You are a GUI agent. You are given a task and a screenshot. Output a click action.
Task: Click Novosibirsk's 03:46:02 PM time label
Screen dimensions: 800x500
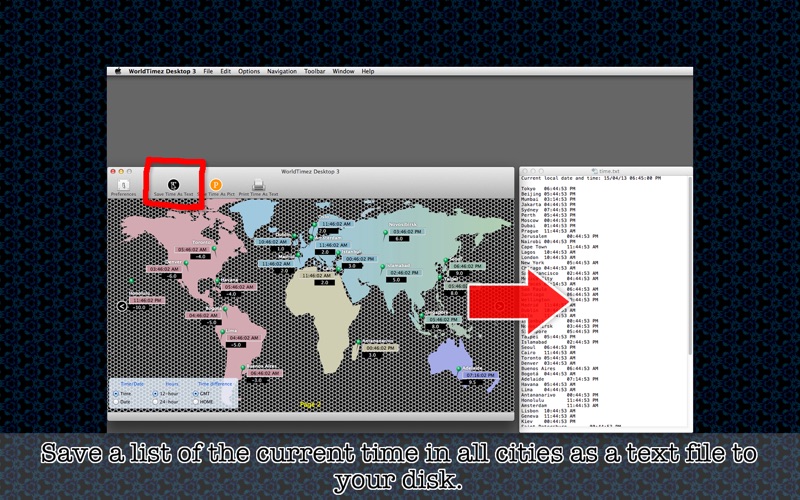click(x=407, y=232)
